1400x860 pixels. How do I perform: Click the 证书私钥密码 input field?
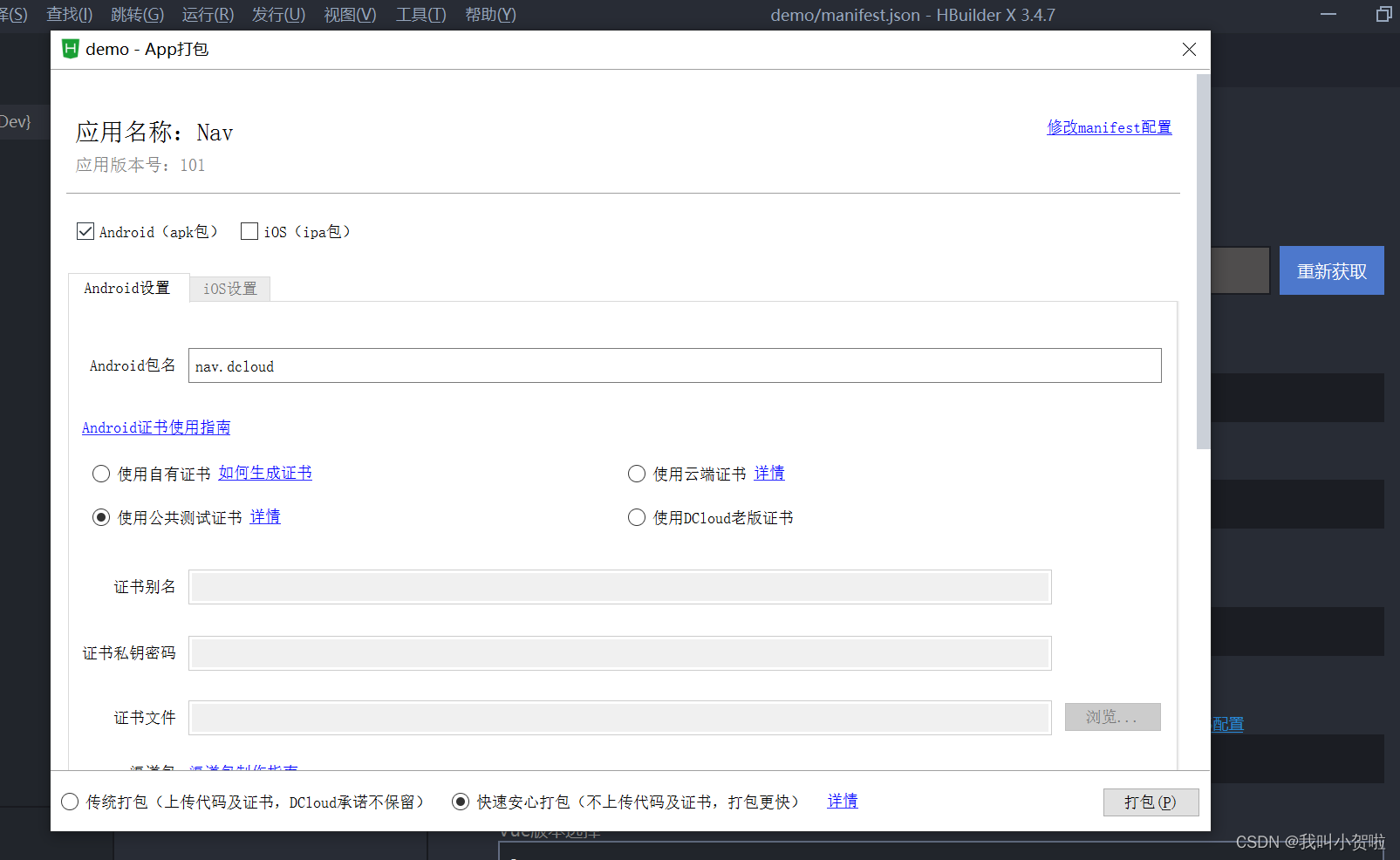620,653
